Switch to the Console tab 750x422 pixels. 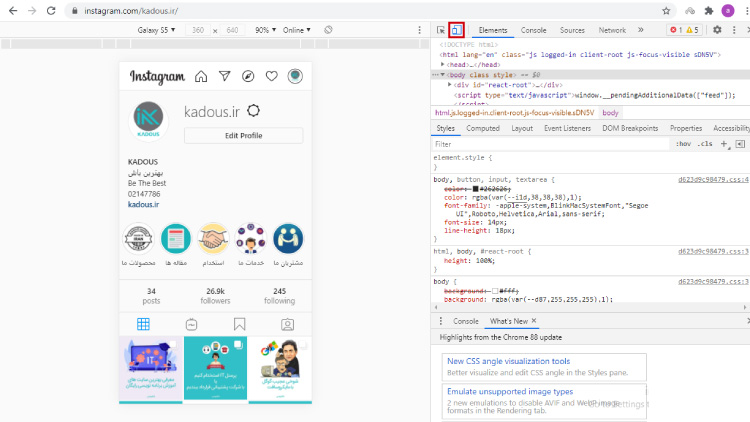coord(534,30)
